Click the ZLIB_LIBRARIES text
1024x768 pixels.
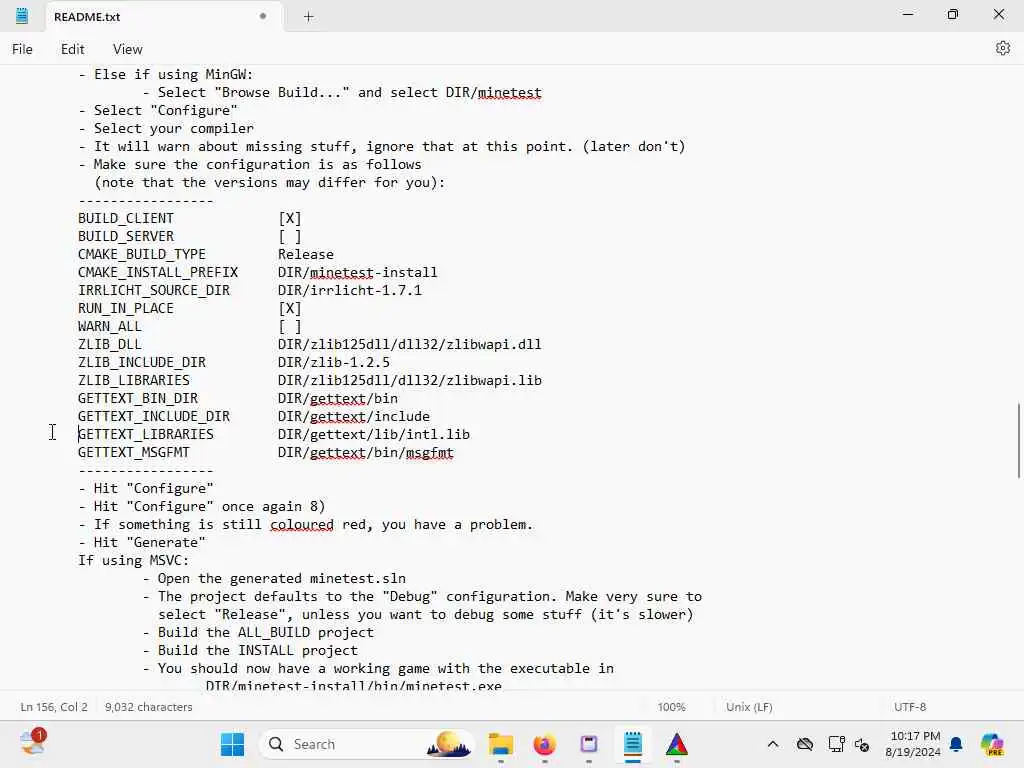134,380
